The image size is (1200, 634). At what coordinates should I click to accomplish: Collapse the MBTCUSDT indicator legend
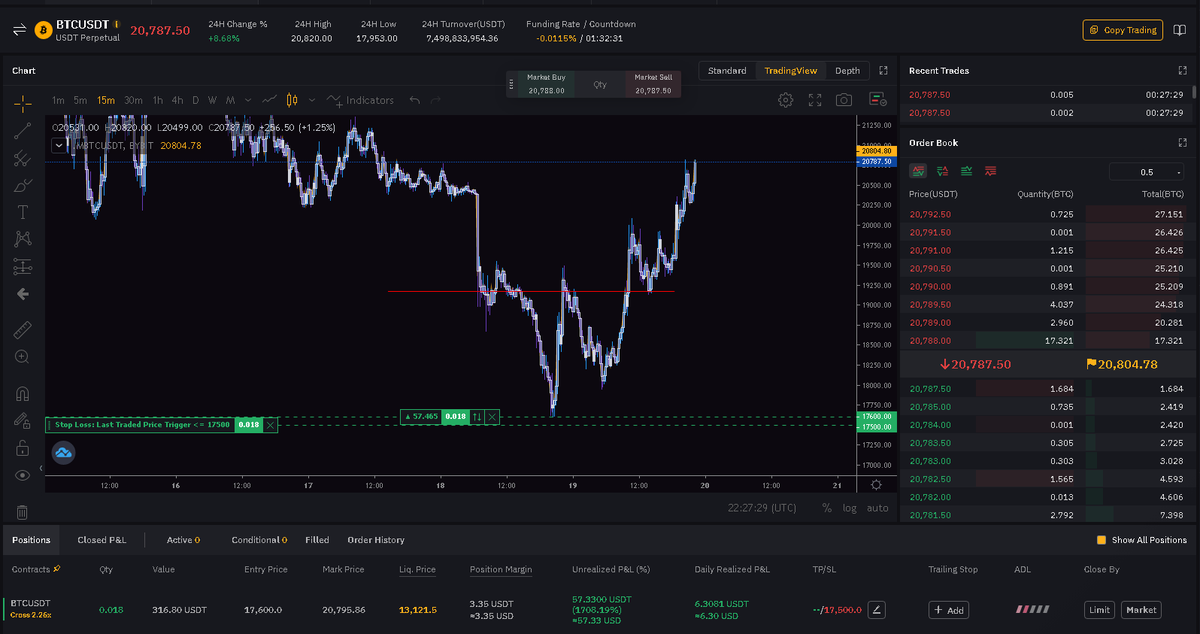tap(58, 145)
